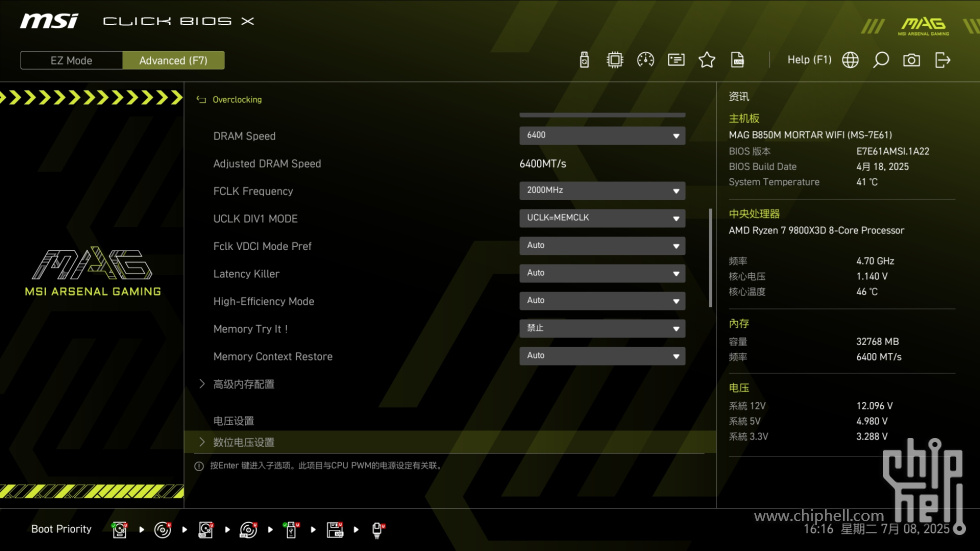Click the 3.288 V system voltage
This screenshot has height=551, width=980.
tap(872, 437)
